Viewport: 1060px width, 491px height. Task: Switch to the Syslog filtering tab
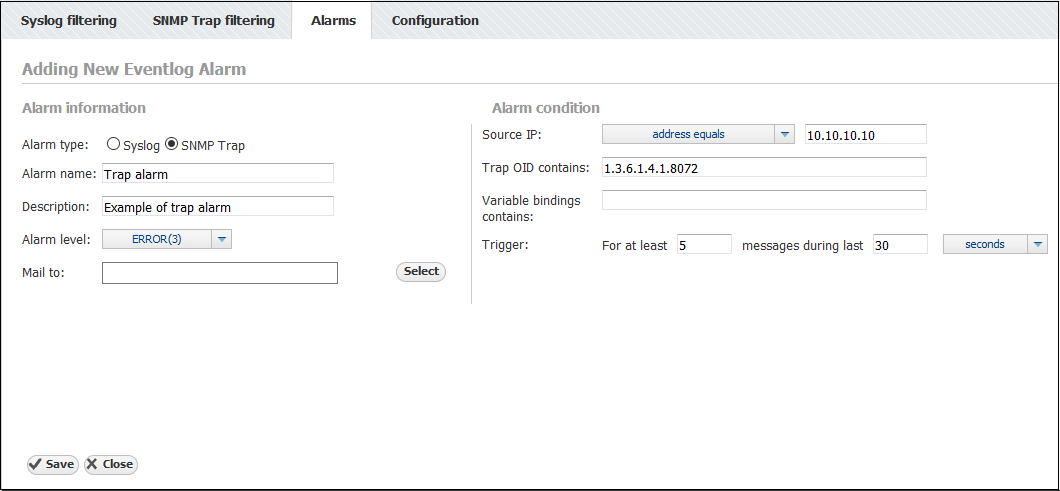click(x=69, y=20)
